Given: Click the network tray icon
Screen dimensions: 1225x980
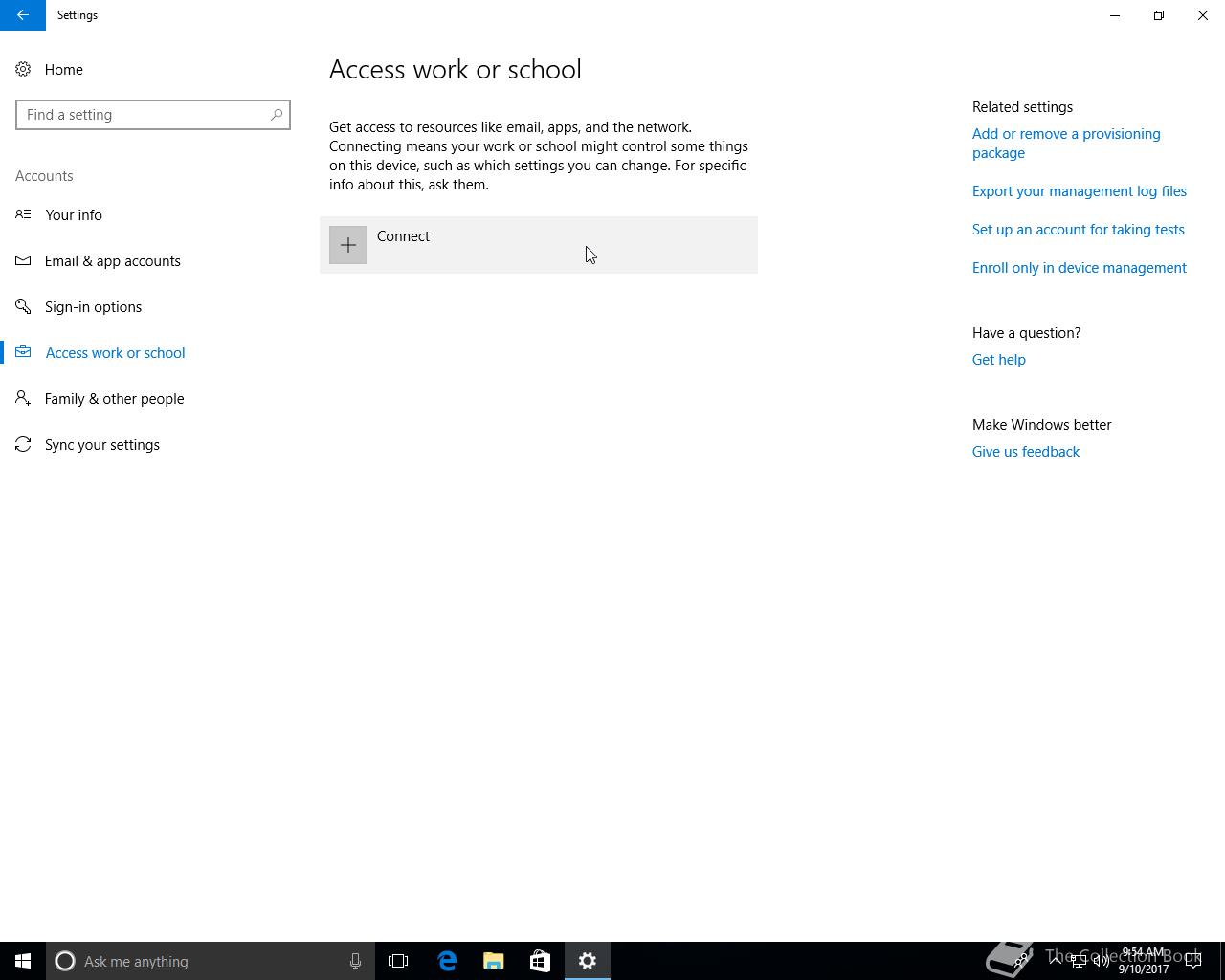Looking at the screenshot, I should click(x=1079, y=961).
